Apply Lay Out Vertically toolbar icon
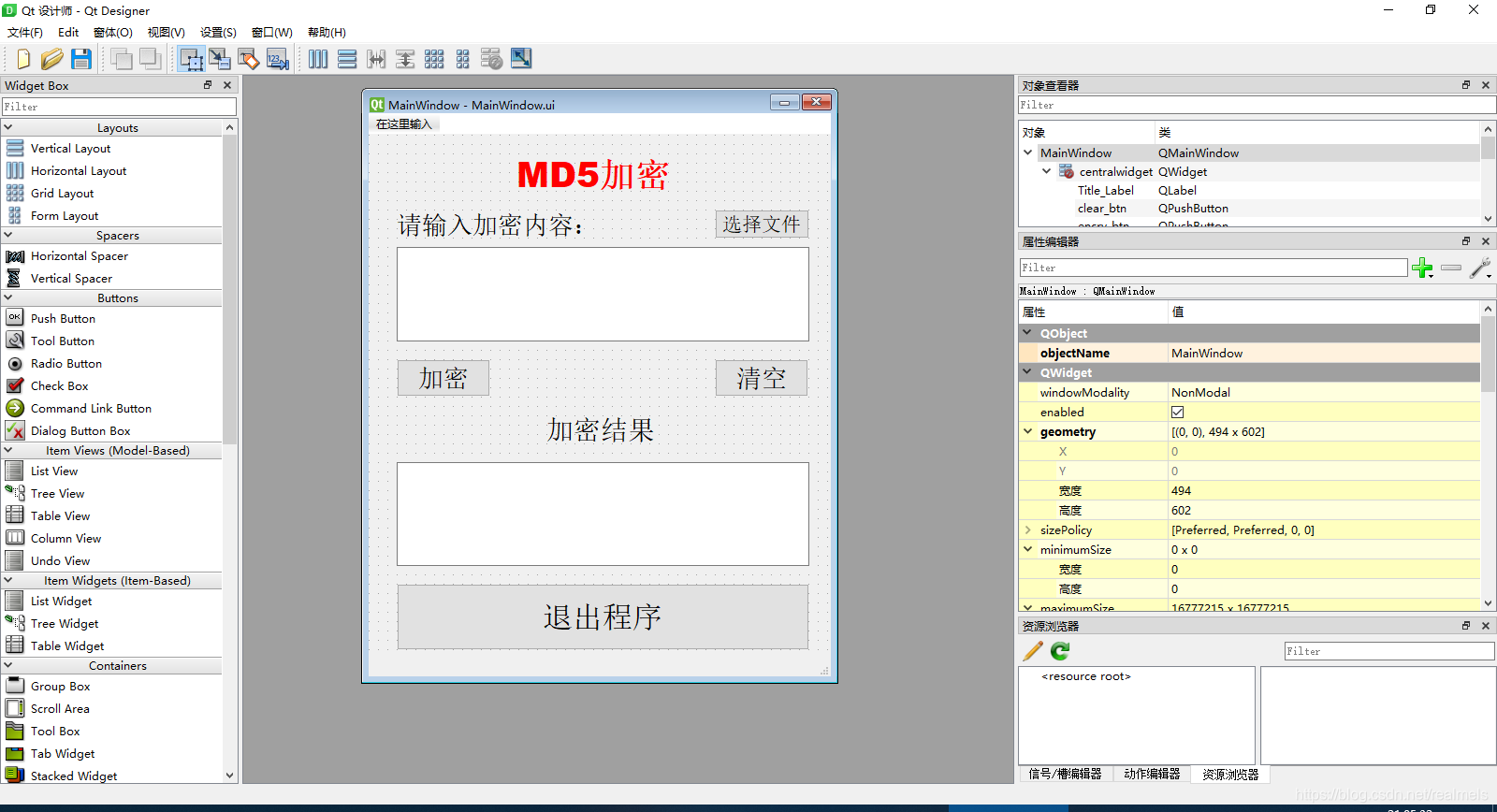This screenshot has width=1497, height=812. click(347, 59)
